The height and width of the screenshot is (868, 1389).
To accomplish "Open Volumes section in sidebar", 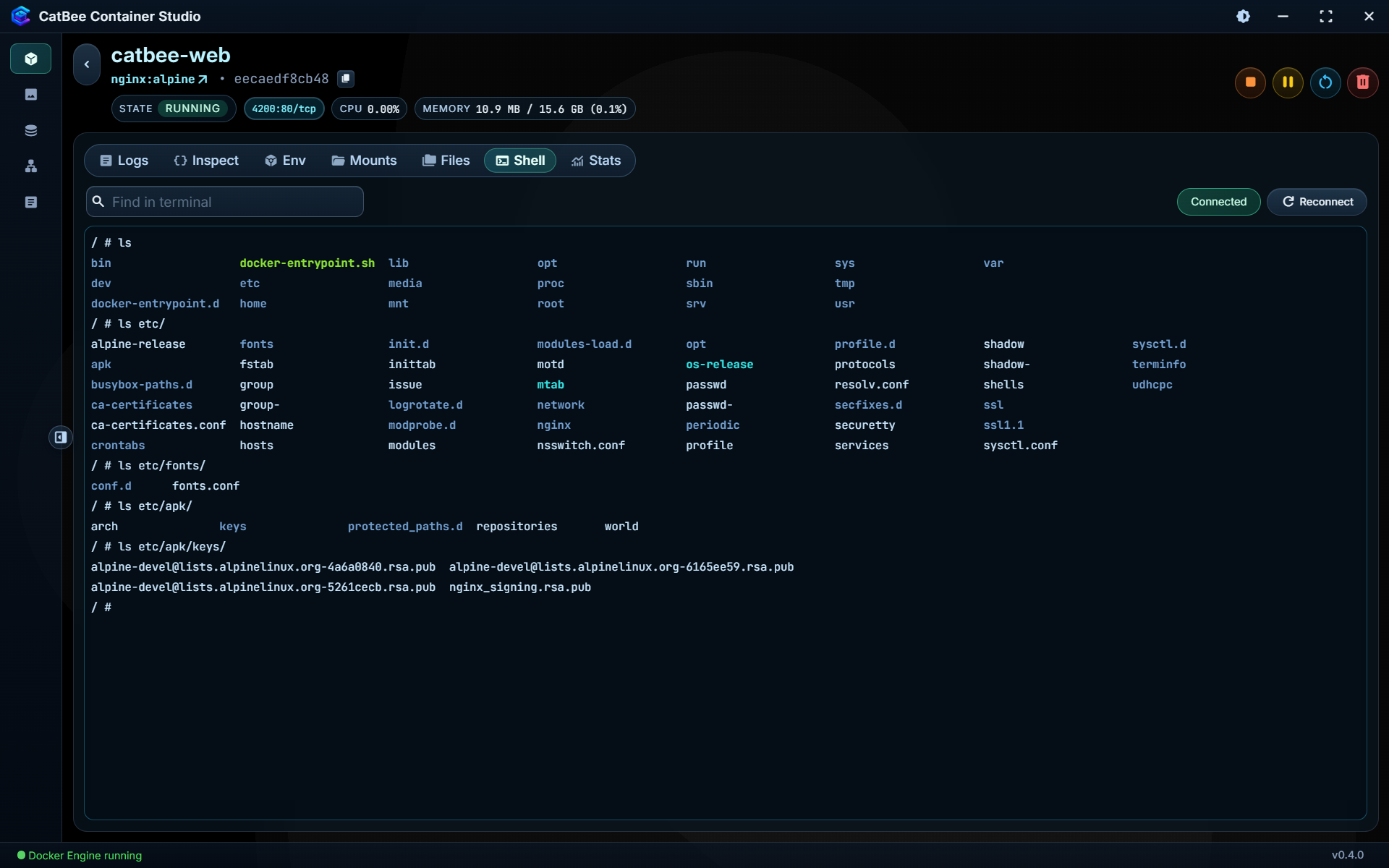I will 30,130.
